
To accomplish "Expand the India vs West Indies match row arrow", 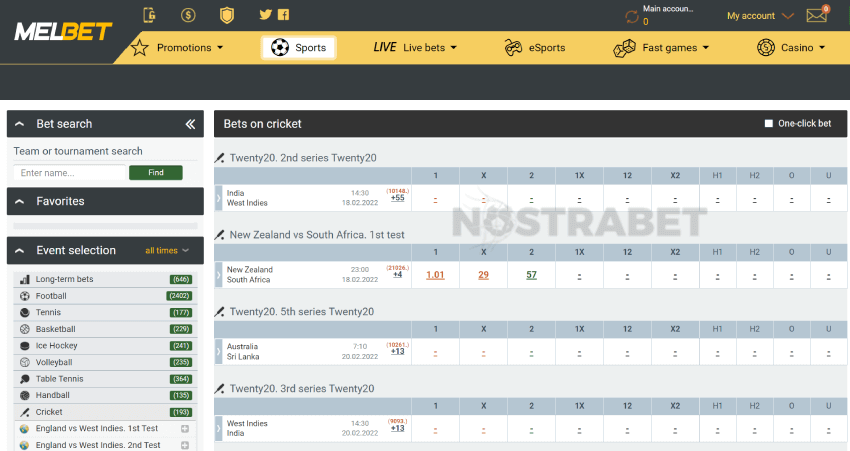I will coord(218,198).
